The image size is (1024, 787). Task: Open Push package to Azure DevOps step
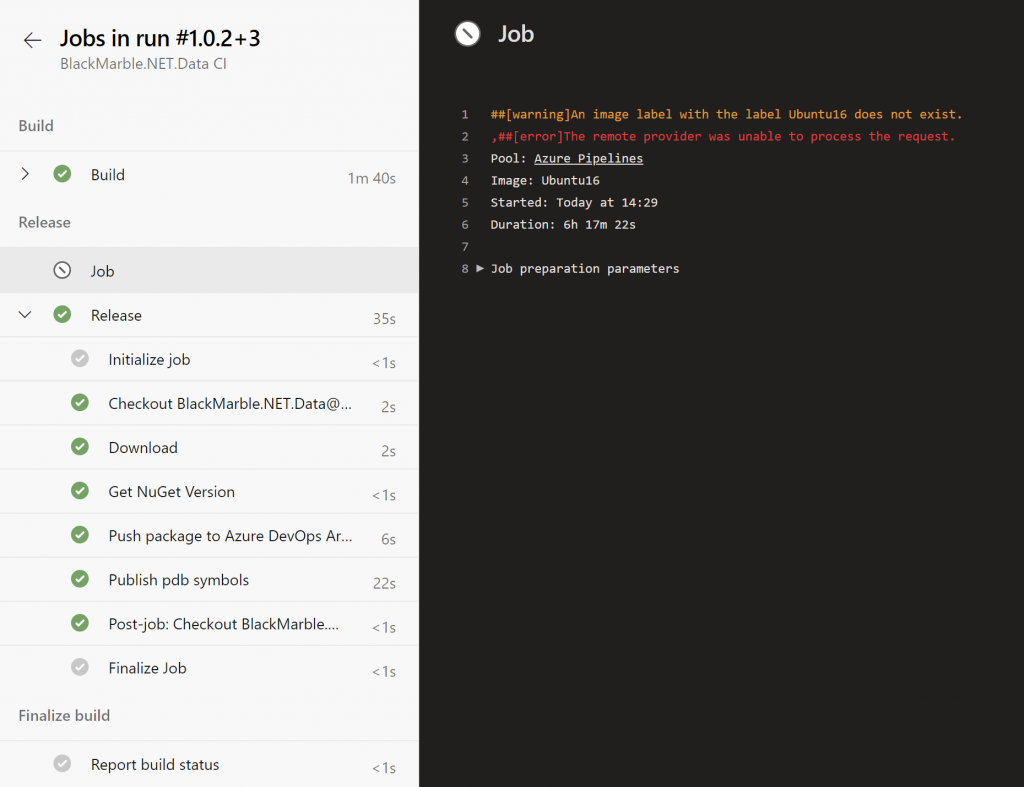point(209,536)
